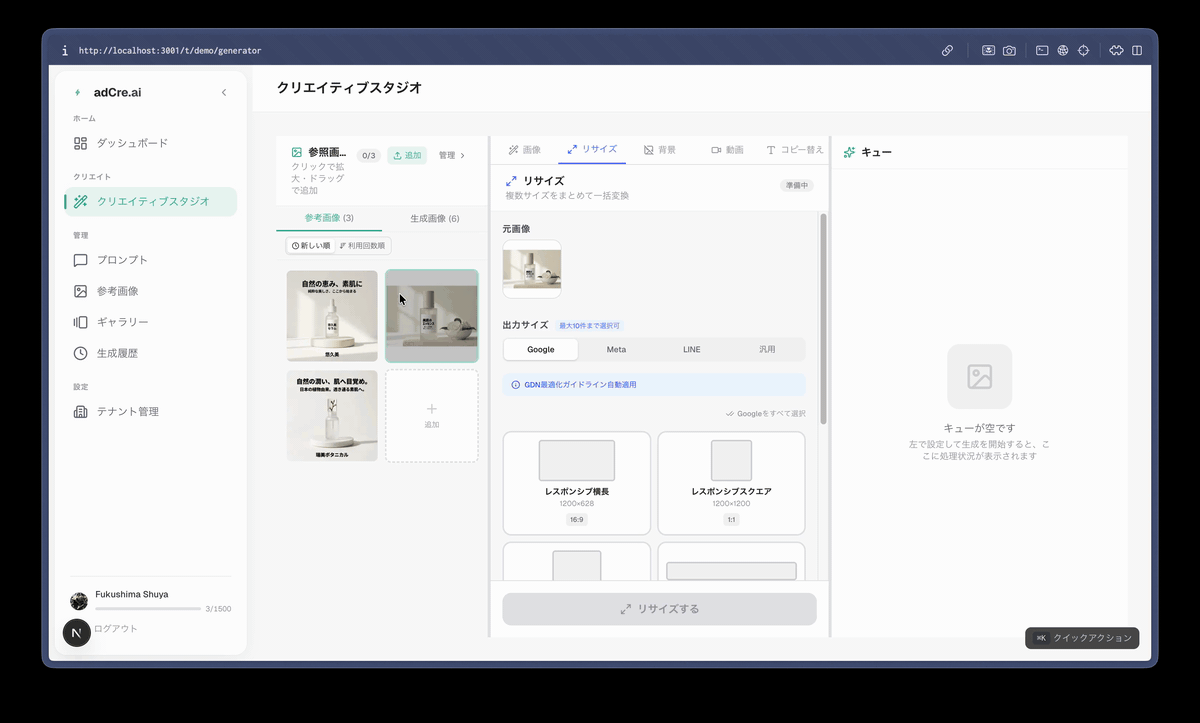
Task: Expand 管理 for reference images
Action: tap(452, 155)
